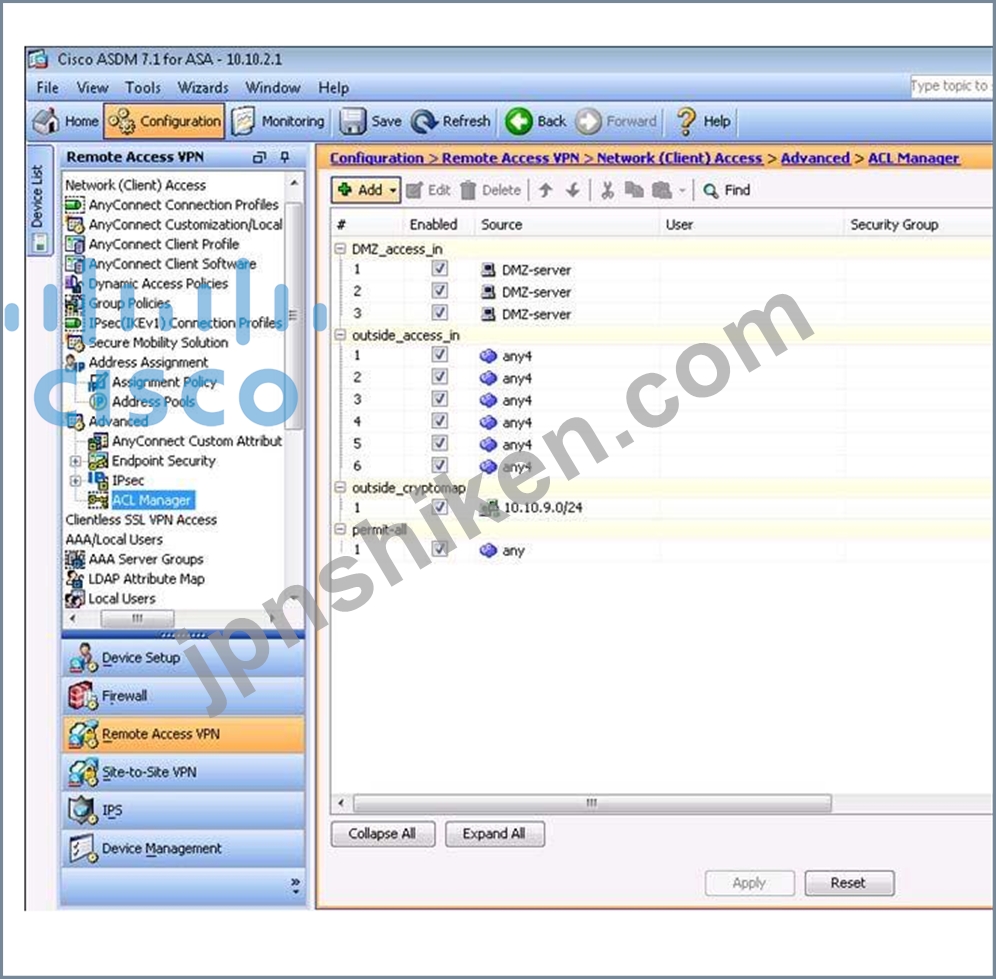Toggle Enabled checkbox for DMZ_access_in rule 3

coord(439,313)
